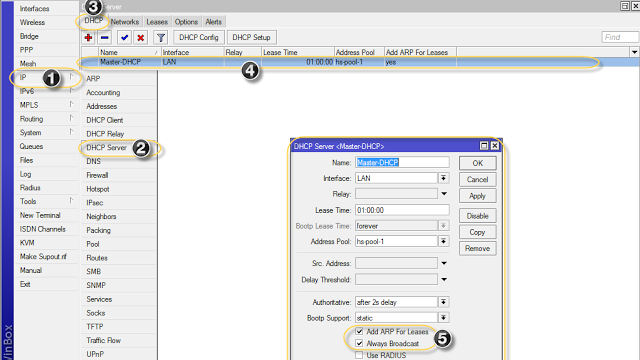Open the Address Pool dropdown hs-pool-1
Viewport: 640px width, 360px height.
443,241
